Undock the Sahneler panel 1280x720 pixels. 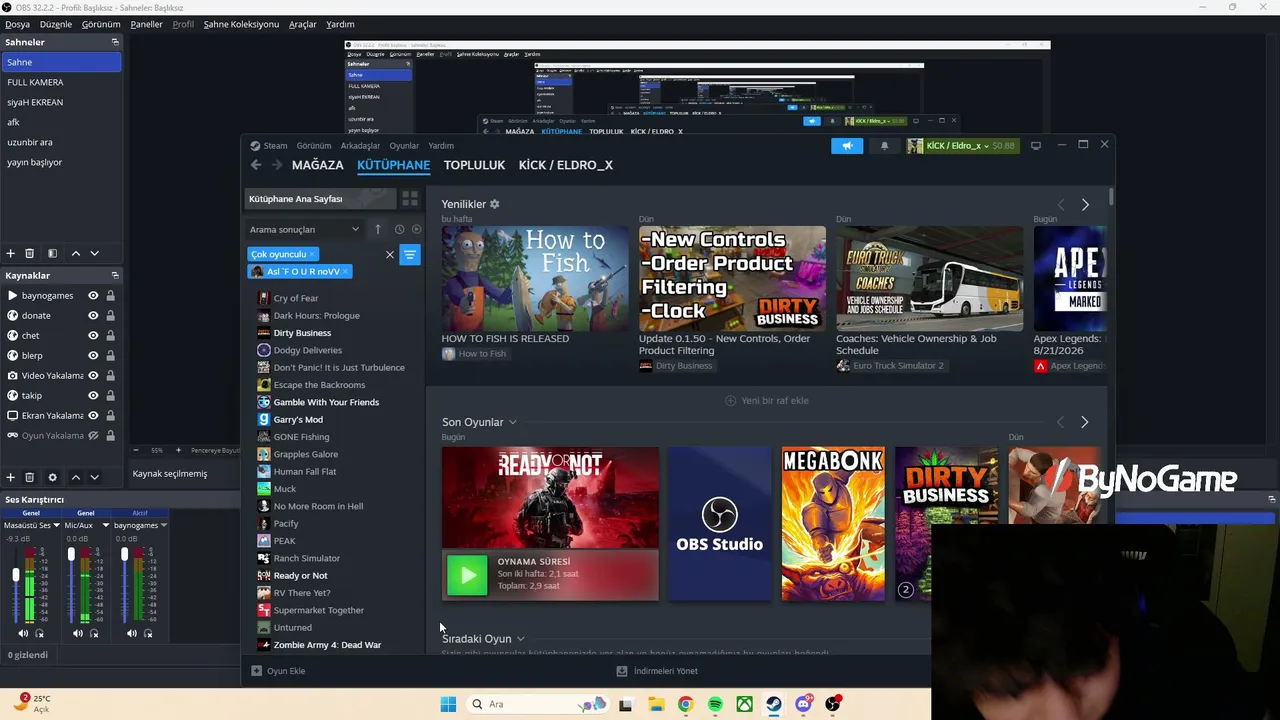(115, 42)
